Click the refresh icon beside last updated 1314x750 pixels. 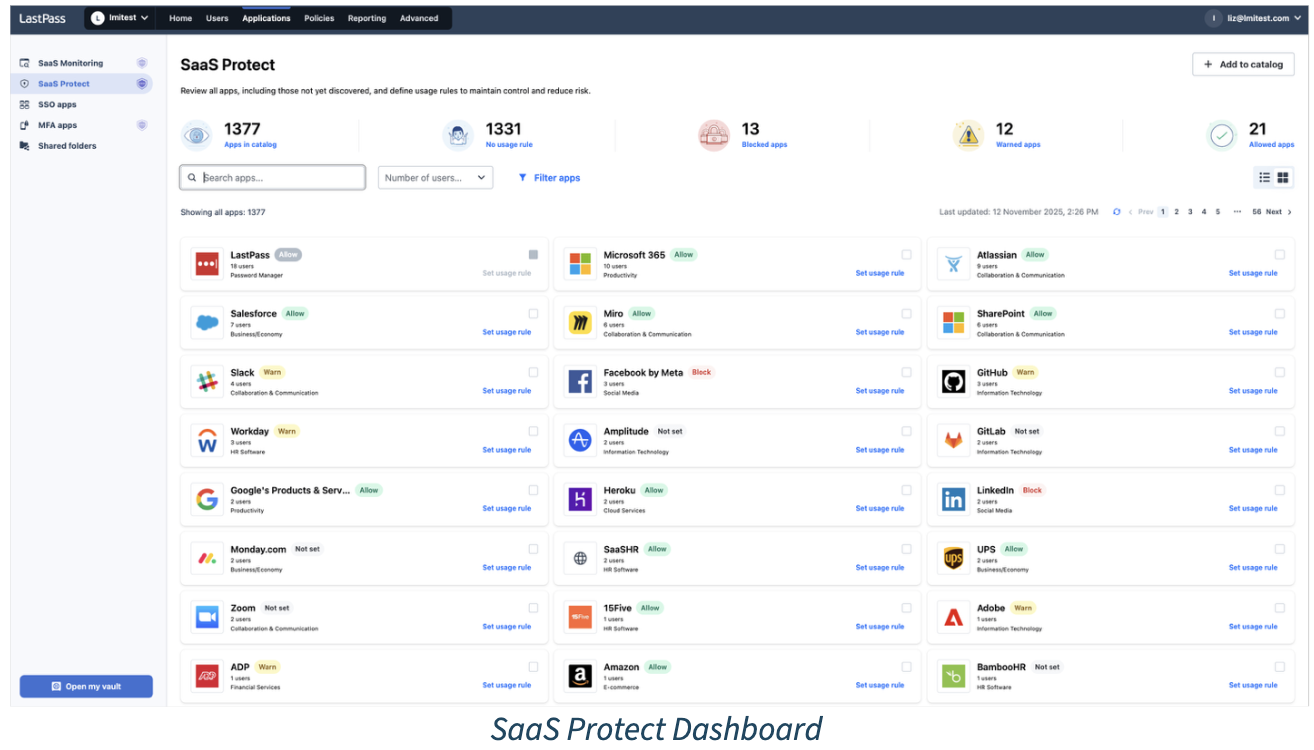(x=1117, y=212)
